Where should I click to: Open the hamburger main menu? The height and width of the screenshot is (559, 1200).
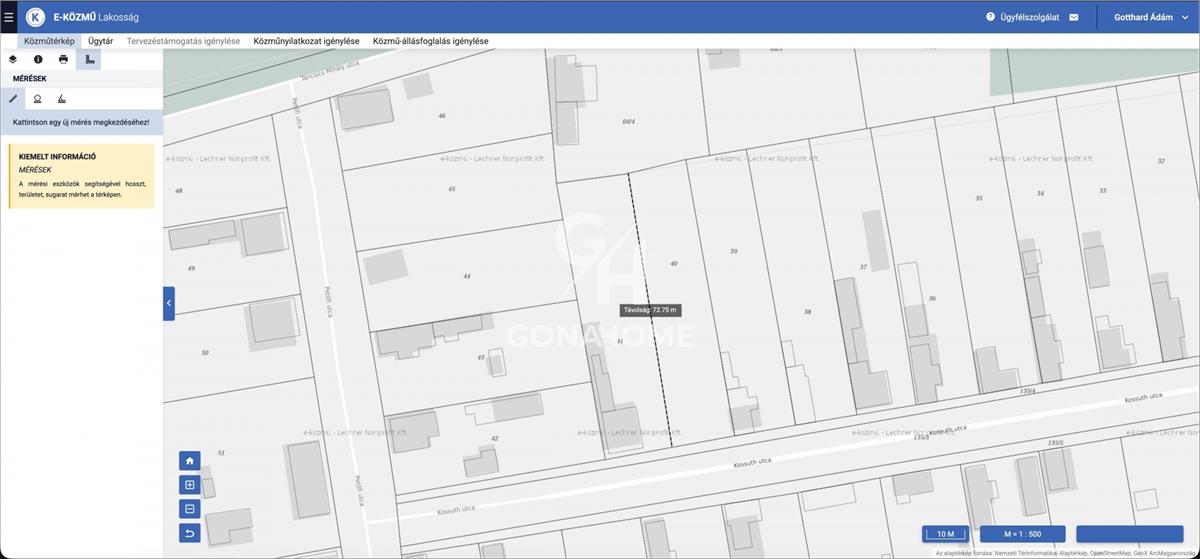click(9, 17)
